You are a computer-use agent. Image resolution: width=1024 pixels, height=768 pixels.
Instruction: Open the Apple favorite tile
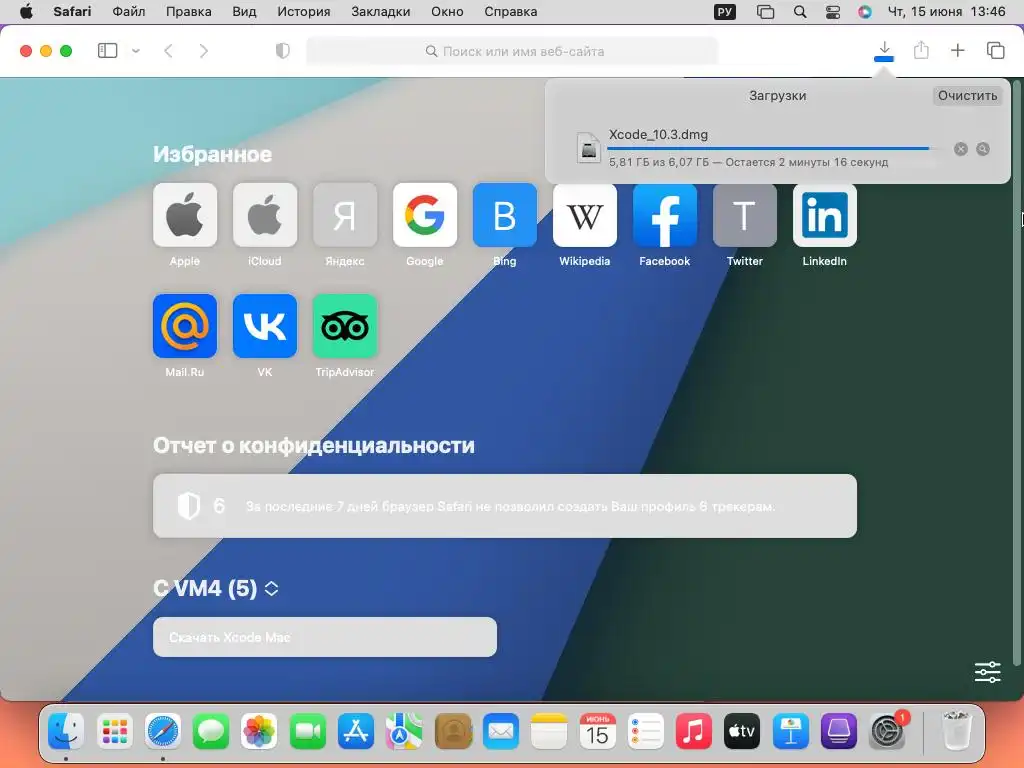click(185, 215)
